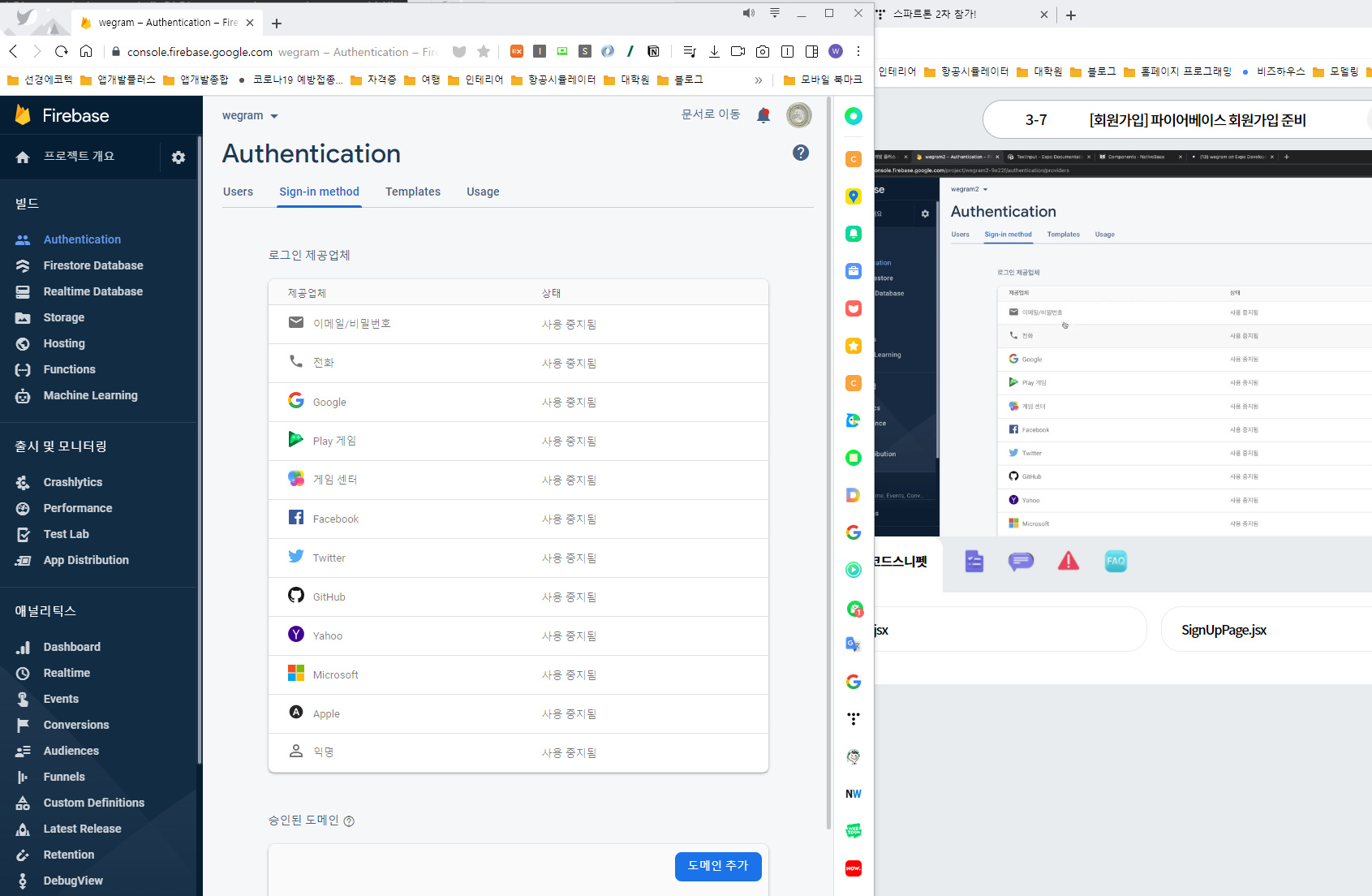Open the 모바일 북마크 folder
The width and height of the screenshot is (1372, 896).
(823, 80)
